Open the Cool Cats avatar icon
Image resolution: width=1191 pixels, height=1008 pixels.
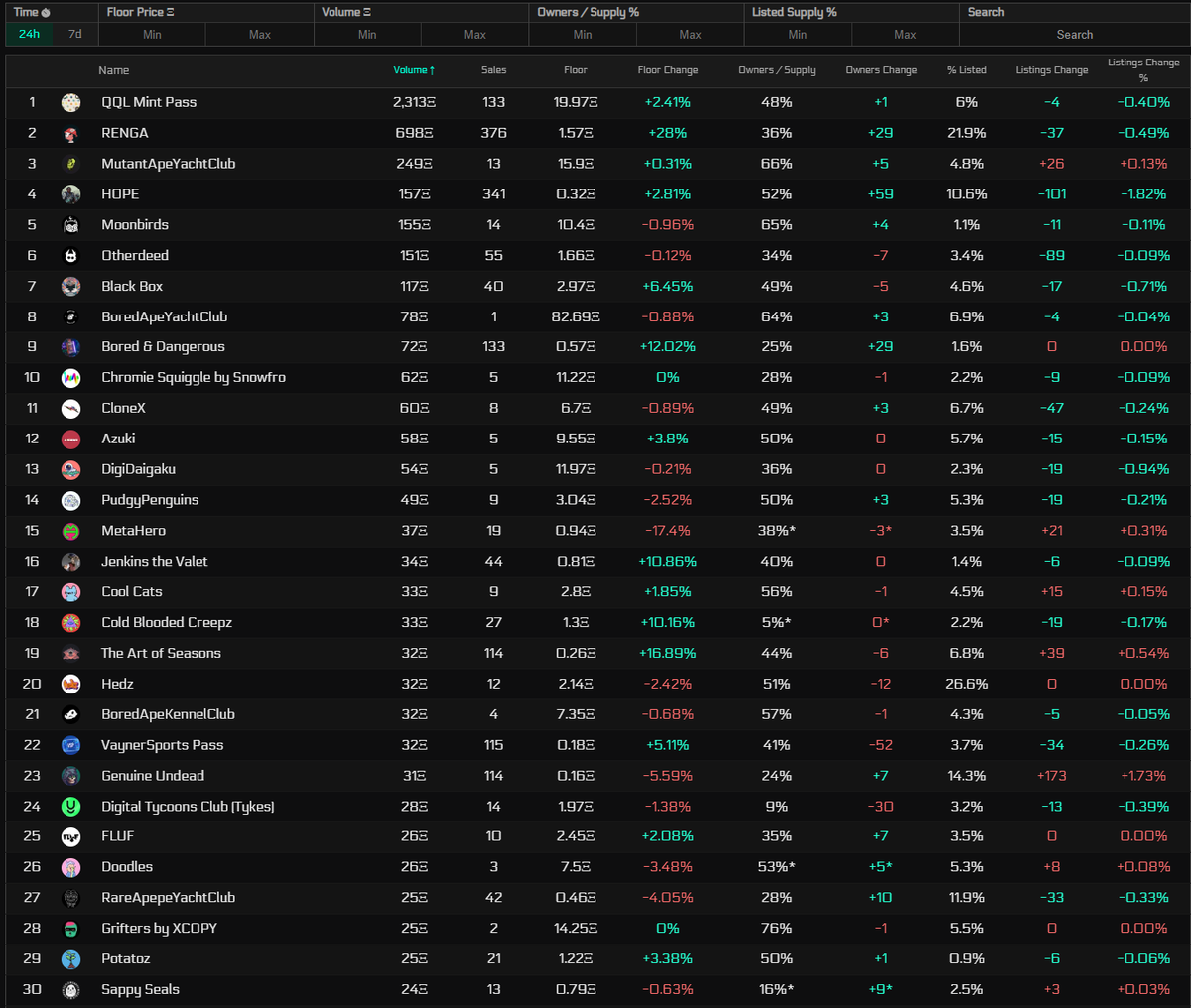click(x=70, y=592)
